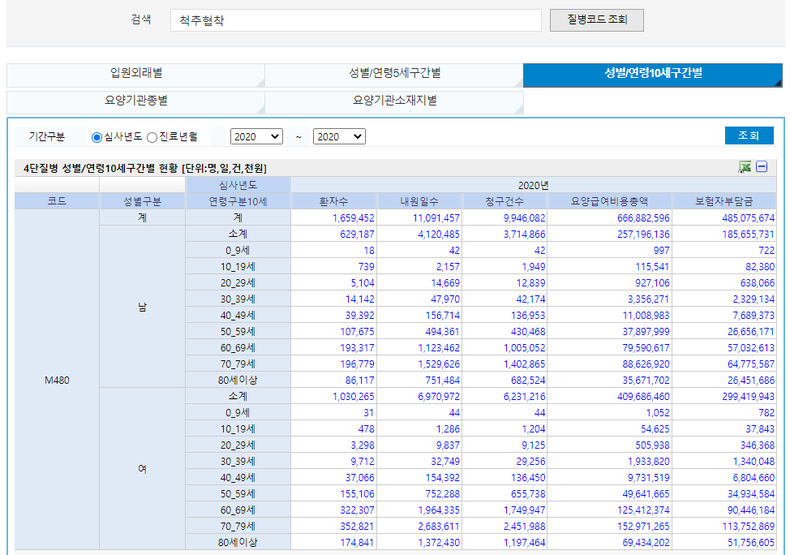Switch to the 입원외래별 tab

[x=136, y=74]
